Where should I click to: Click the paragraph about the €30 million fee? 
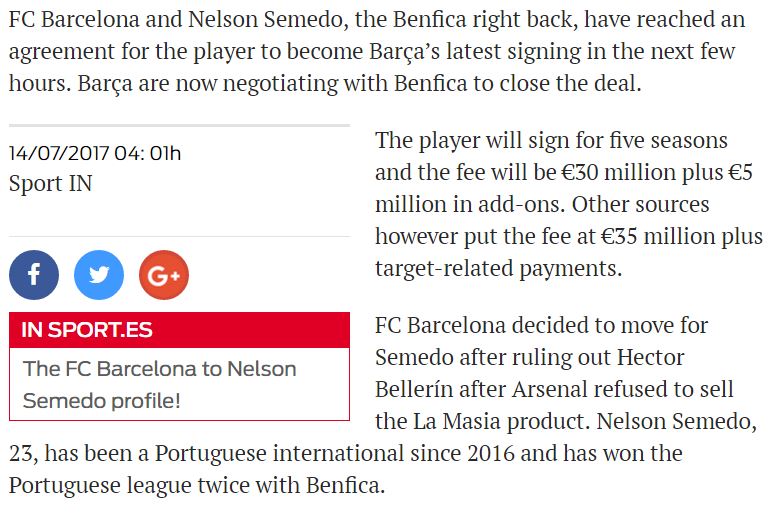[x=569, y=204]
